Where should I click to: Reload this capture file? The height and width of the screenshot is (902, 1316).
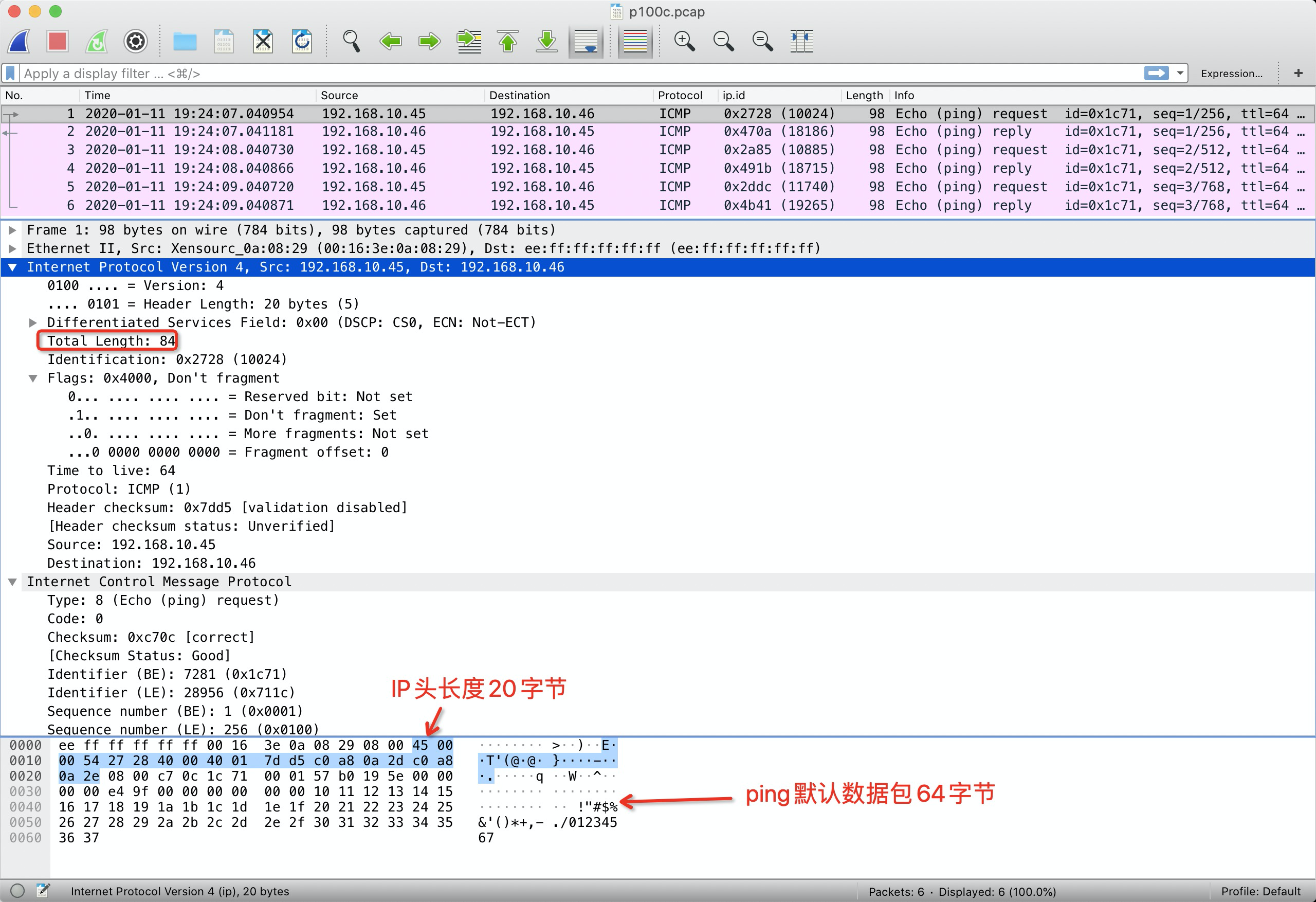(302, 41)
